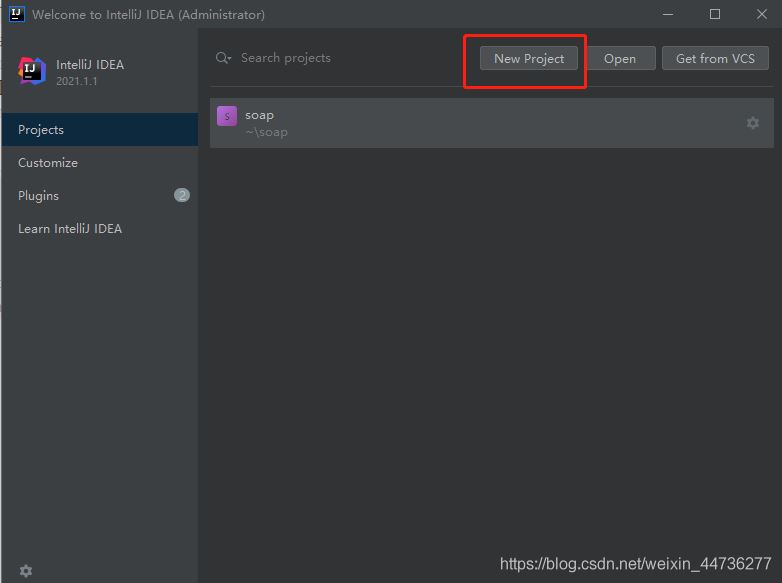This screenshot has width=782, height=583.
Task: Click the IntelliJ icon in the title bar
Action: pyautogui.click(x=17, y=14)
